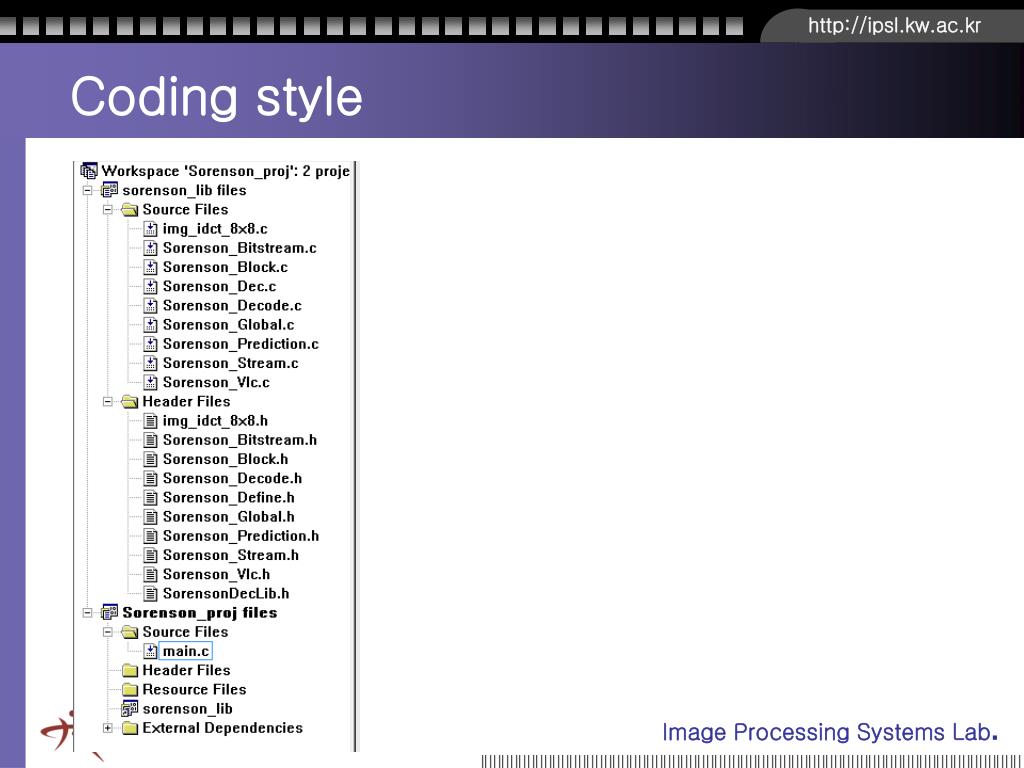Viewport: 1024px width, 768px height.
Task: Select Sorenson_Dec.c in the tree
Action: (x=219, y=287)
